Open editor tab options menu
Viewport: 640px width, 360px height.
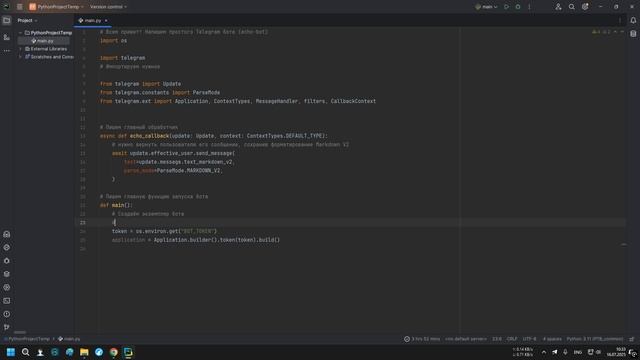(x=620, y=20)
